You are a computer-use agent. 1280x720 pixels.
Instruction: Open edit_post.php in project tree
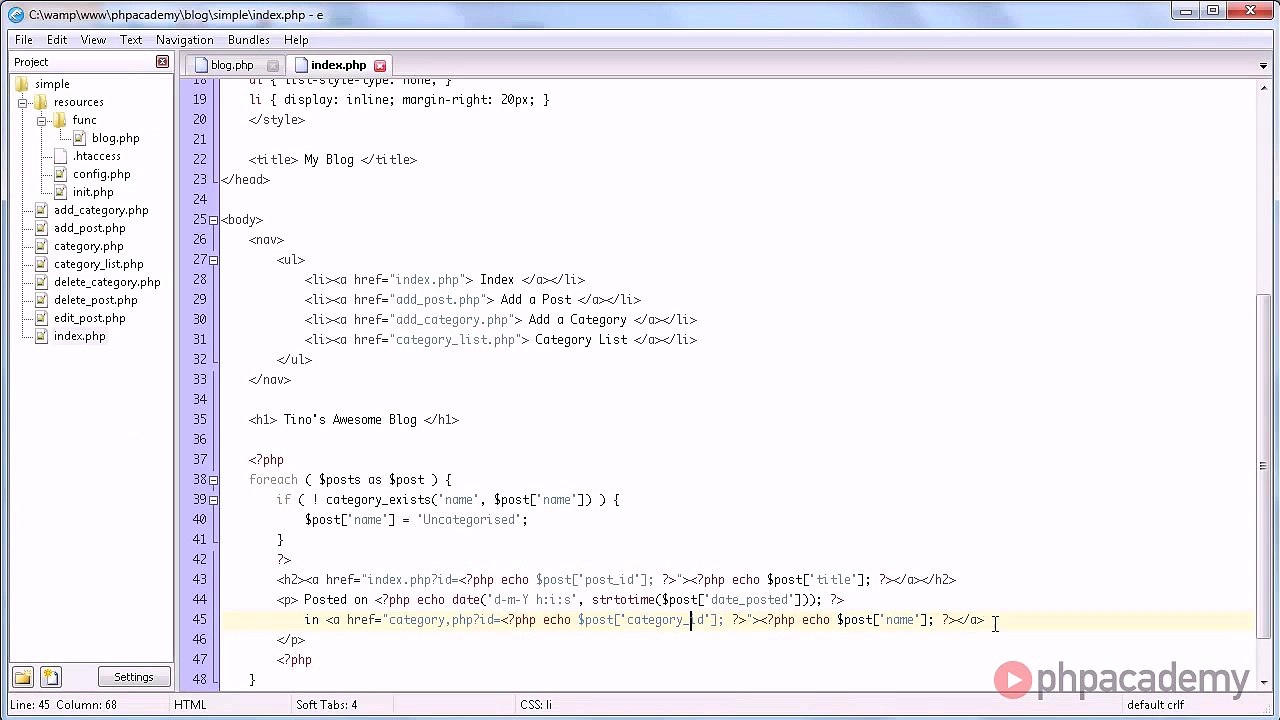[x=89, y=318]
